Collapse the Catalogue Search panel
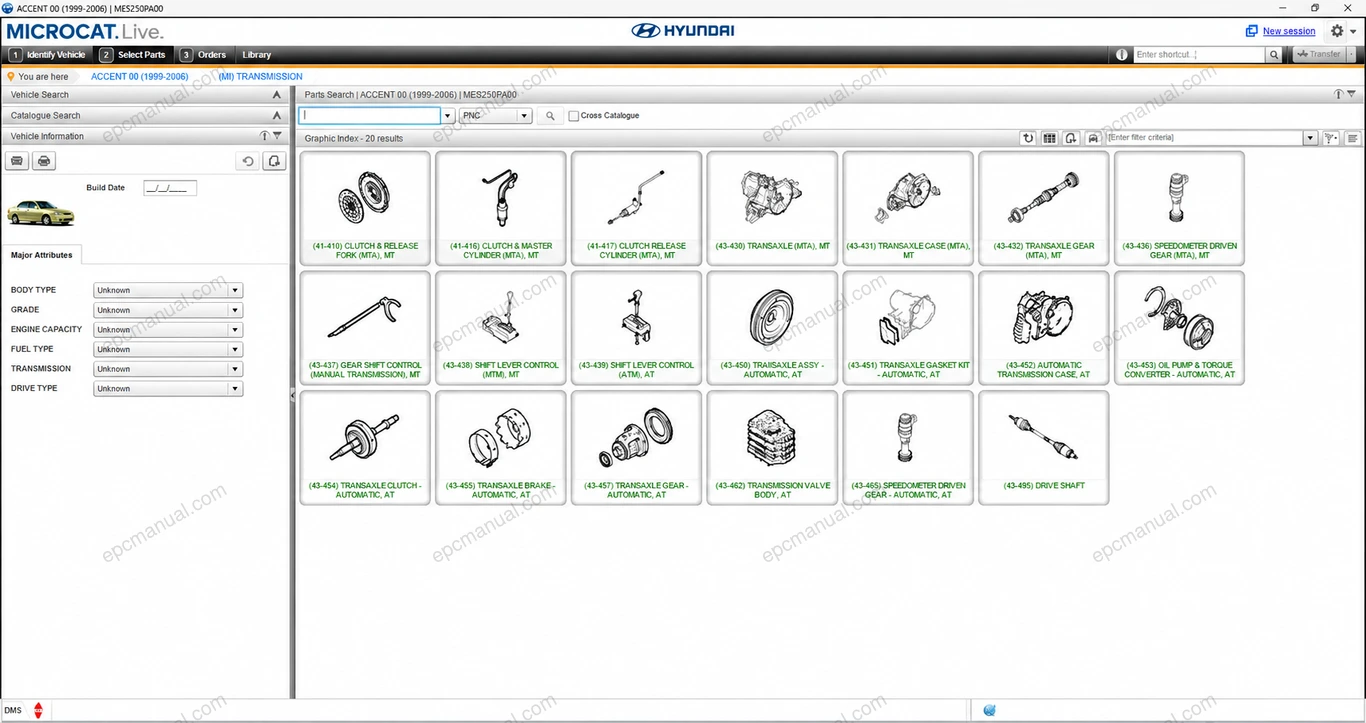Viewport: 1366px width, 723px height. point(277,116)
